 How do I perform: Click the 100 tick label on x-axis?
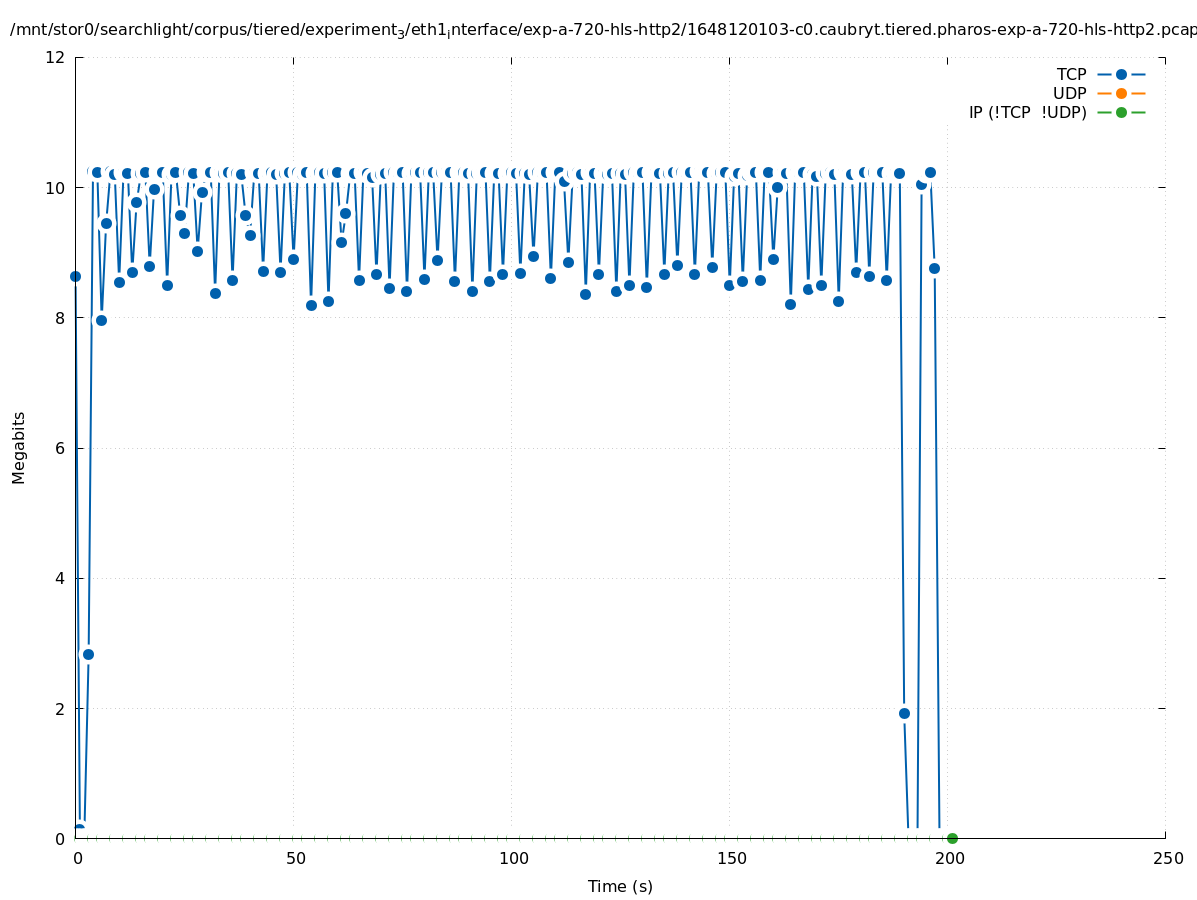(513, 858)
